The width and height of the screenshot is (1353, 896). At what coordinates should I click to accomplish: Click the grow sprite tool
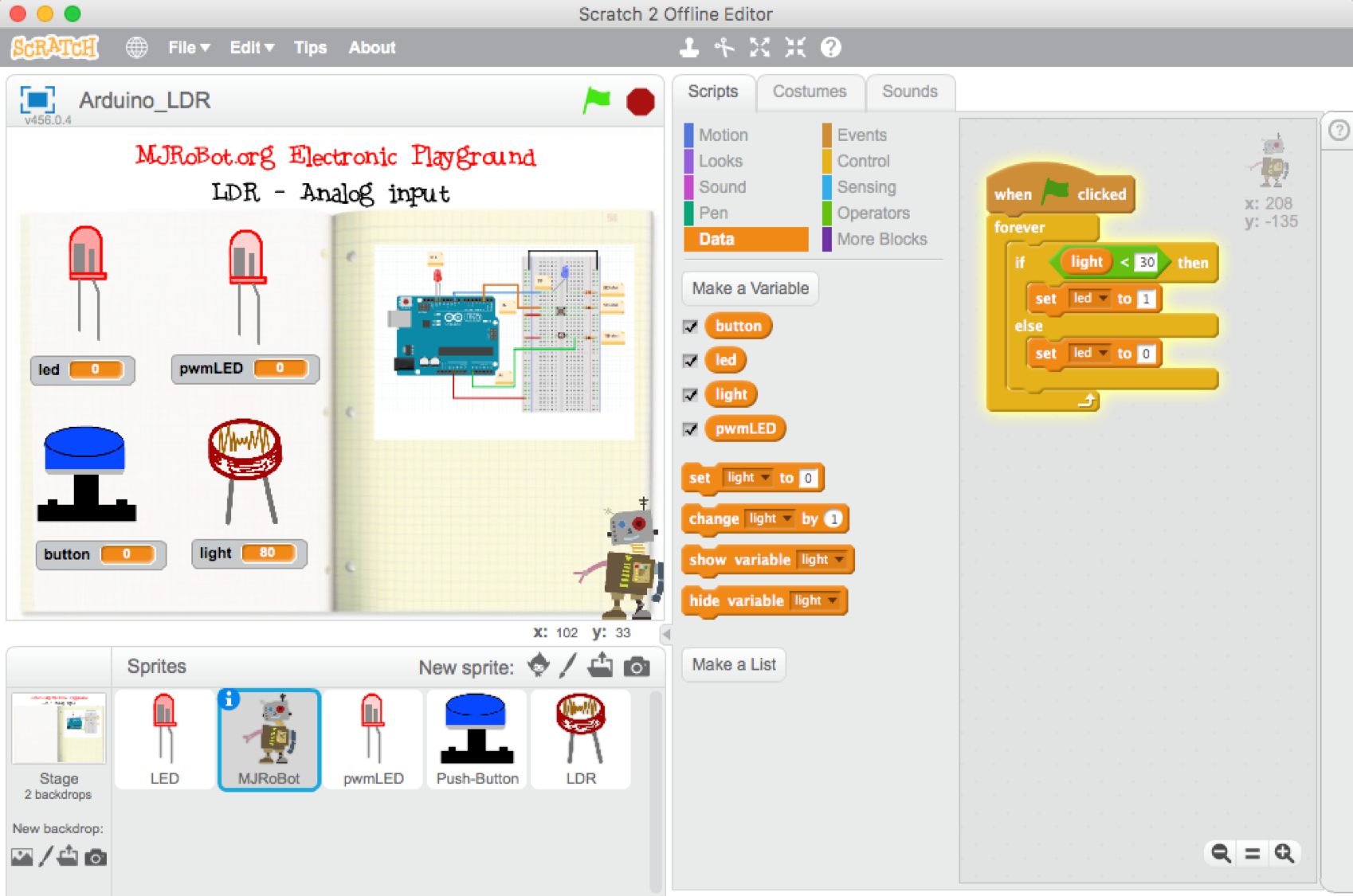click(x=759, y=47)
